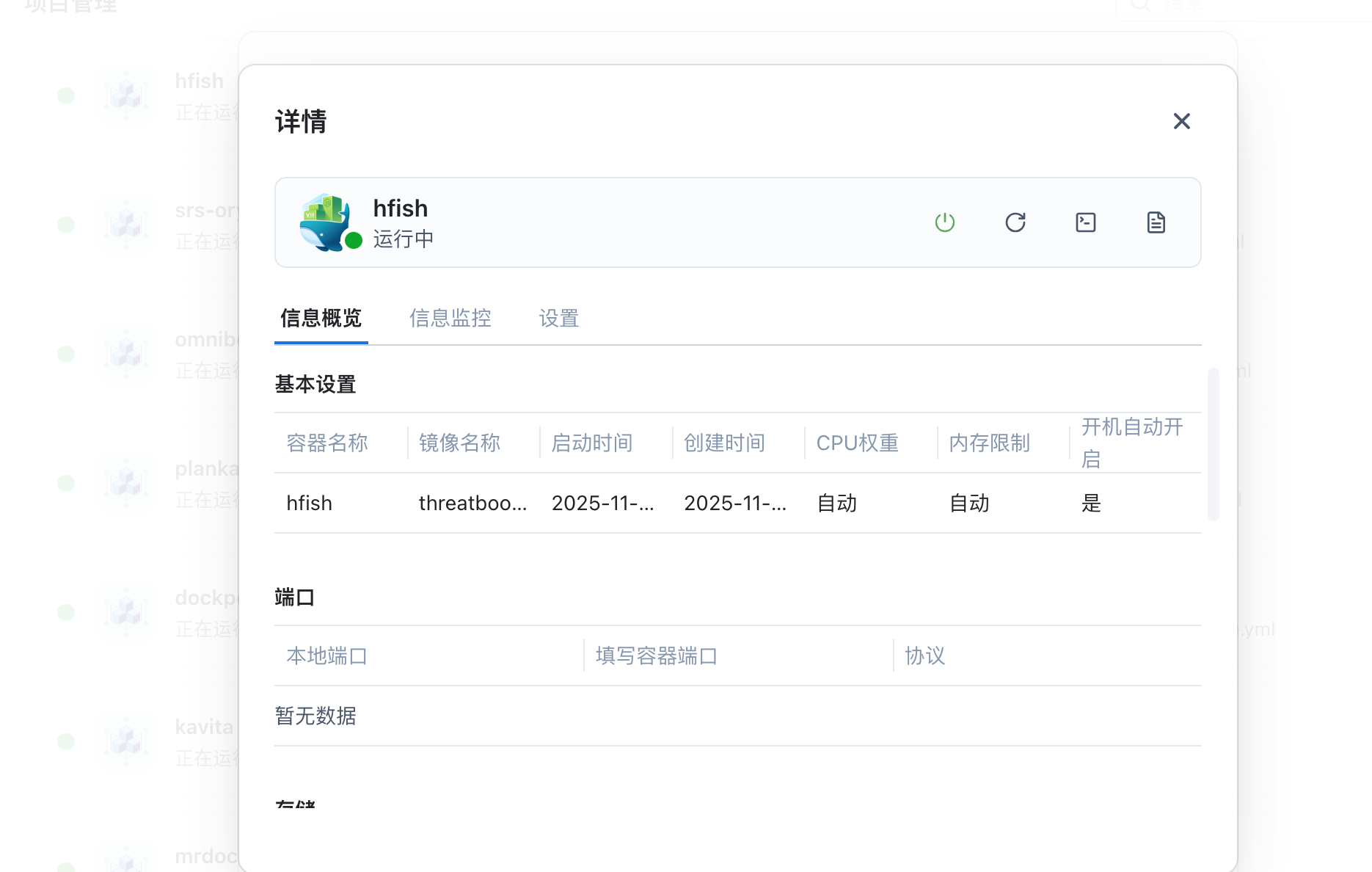Click the green power icon for hfish
The height and width of the screenshot is (872, 1372).
(x=944, y=222)
